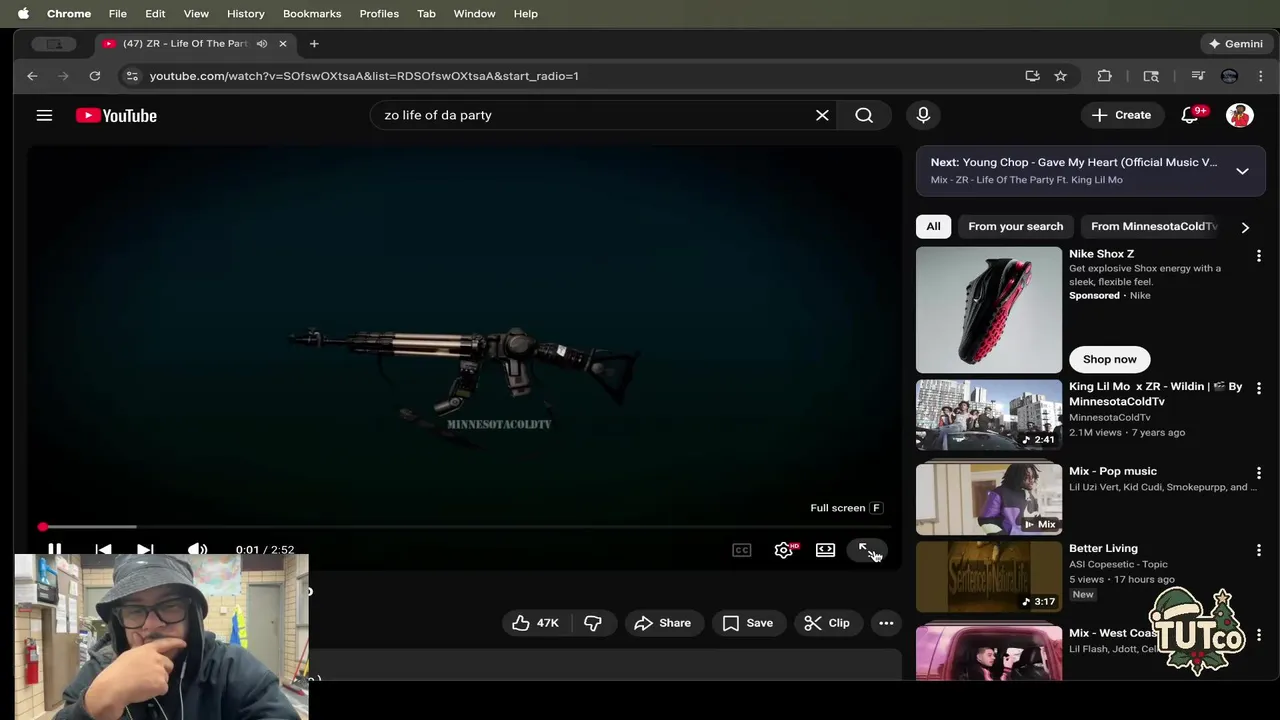Open the Chrome three-dot menu

[x=1260, y=76]
